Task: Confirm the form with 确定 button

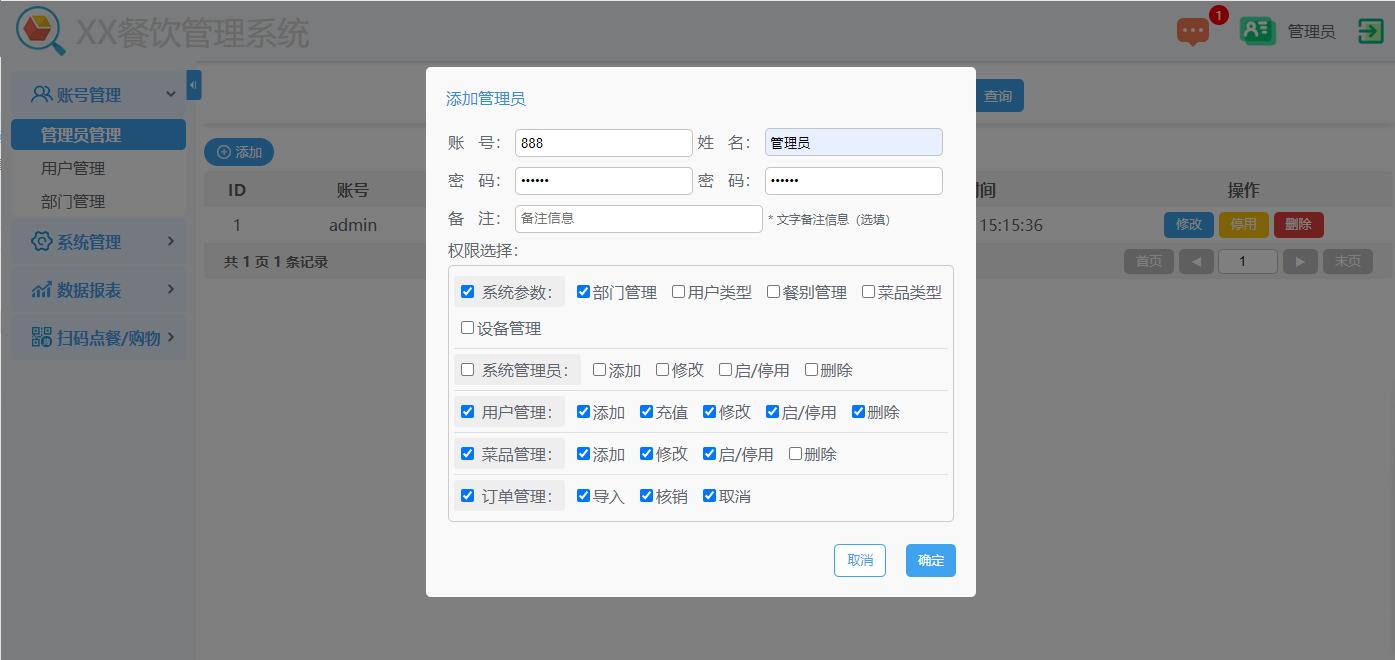Action: click(930, 560)
